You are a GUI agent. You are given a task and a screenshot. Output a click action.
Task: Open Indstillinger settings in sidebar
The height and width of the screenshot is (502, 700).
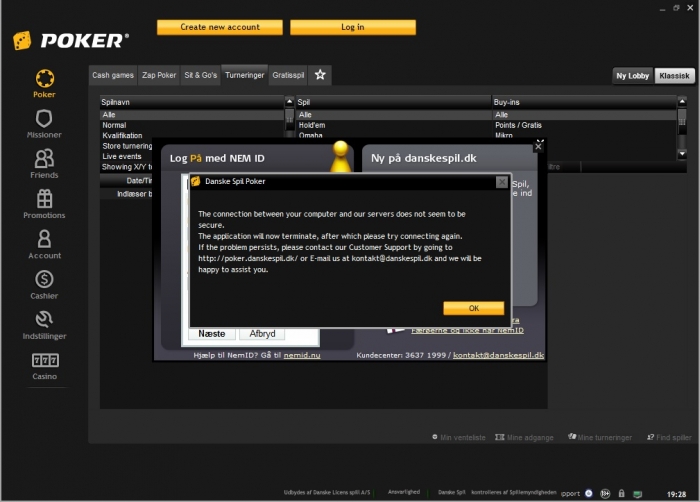coord(44,325)
